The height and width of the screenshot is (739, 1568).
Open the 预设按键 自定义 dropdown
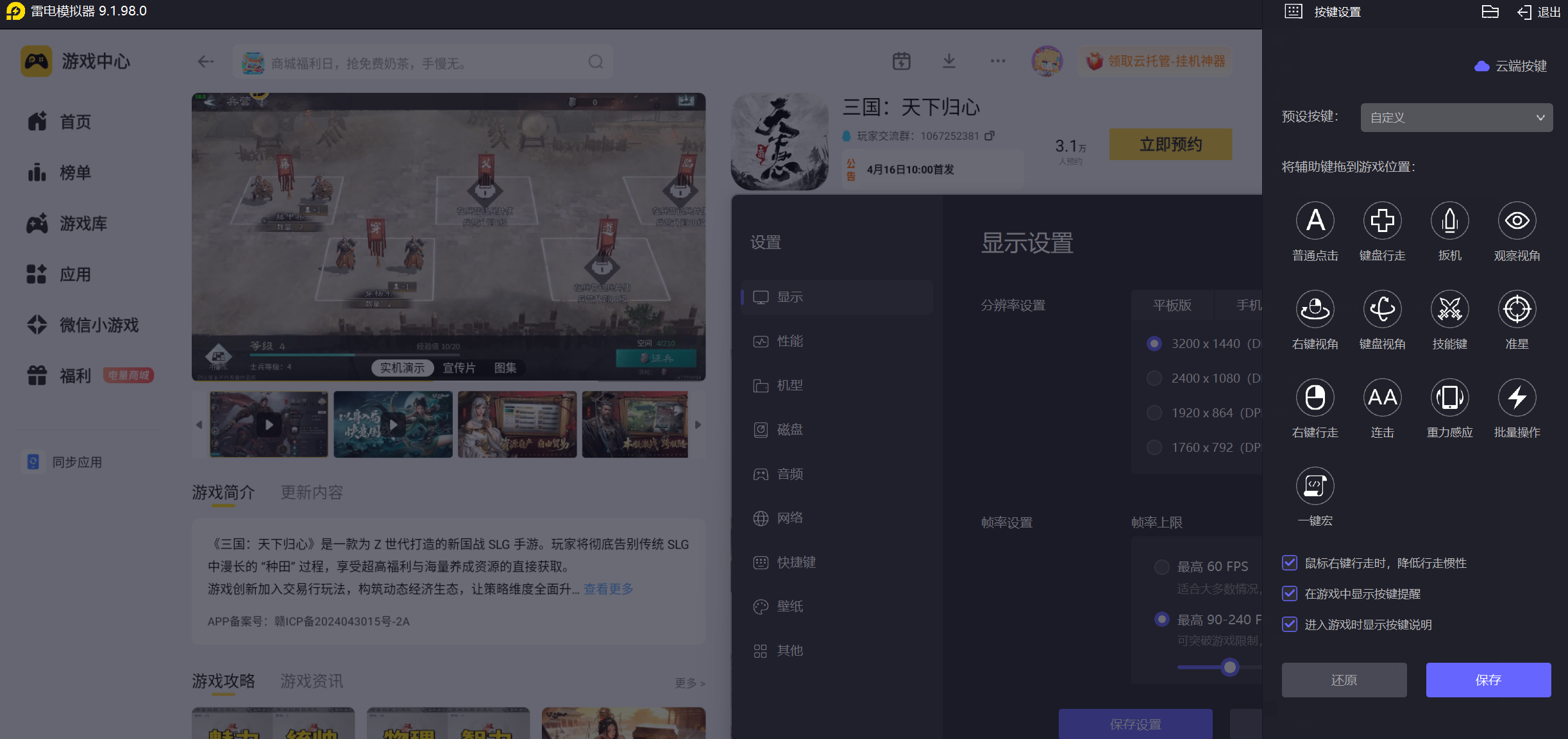pos(1456,118)
